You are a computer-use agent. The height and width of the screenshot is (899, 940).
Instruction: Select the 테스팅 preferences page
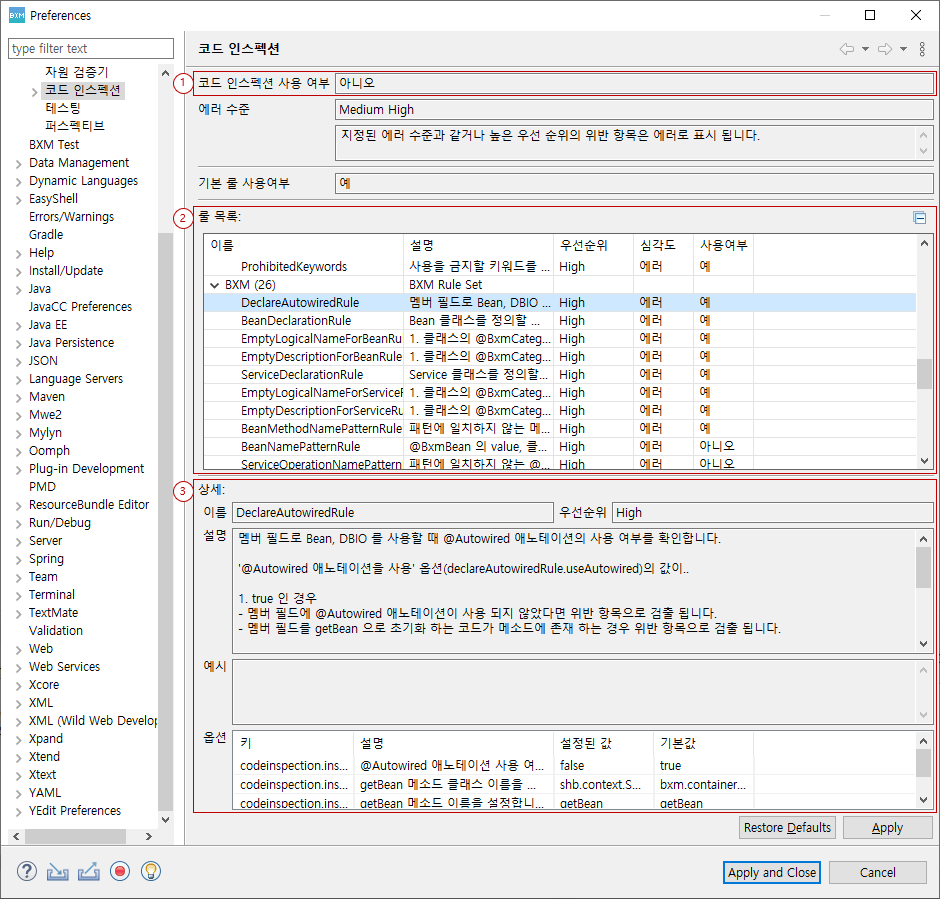[x=63, y=108]
